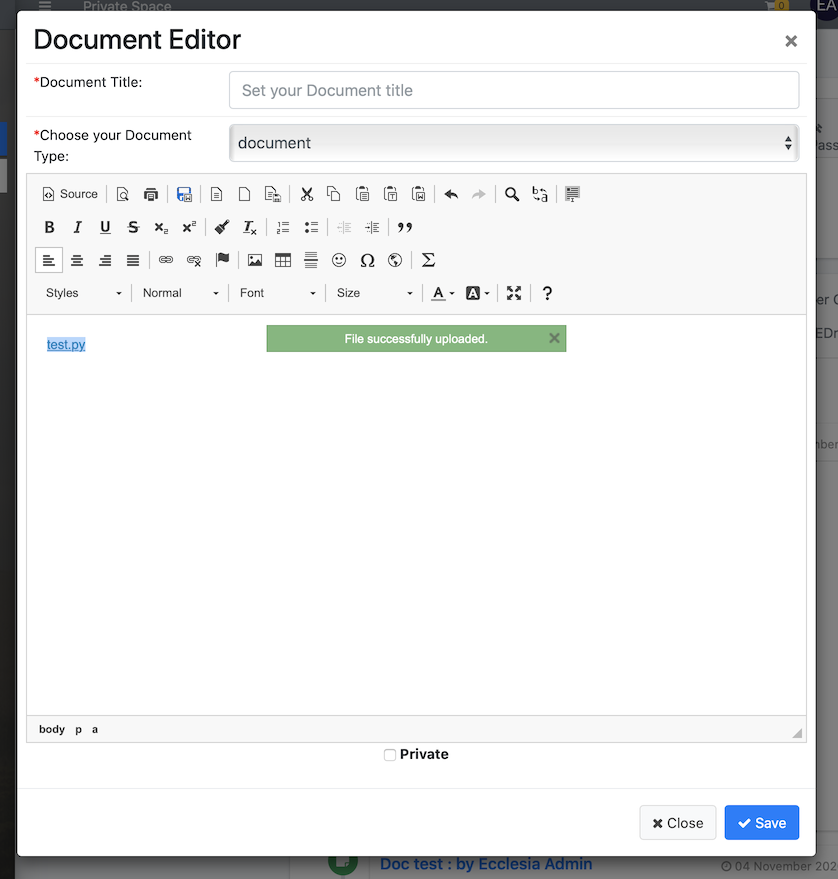Screen dimensions: 838x879
Task: Click the Remove Format icon
Action: (x=250, y=227)
